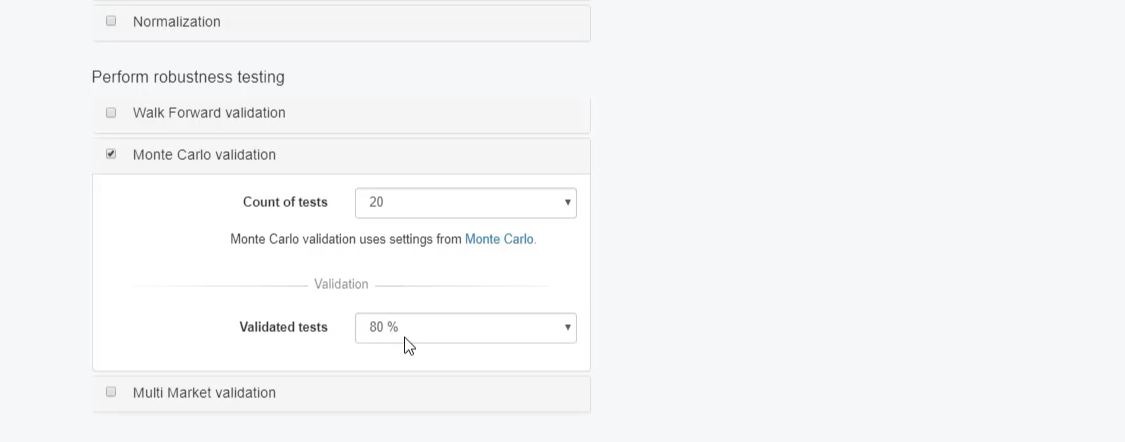Select the "20" value in Count of tests
Image resolution: width=1125 pixels, height=442 pixels.
tap(376, 202)
